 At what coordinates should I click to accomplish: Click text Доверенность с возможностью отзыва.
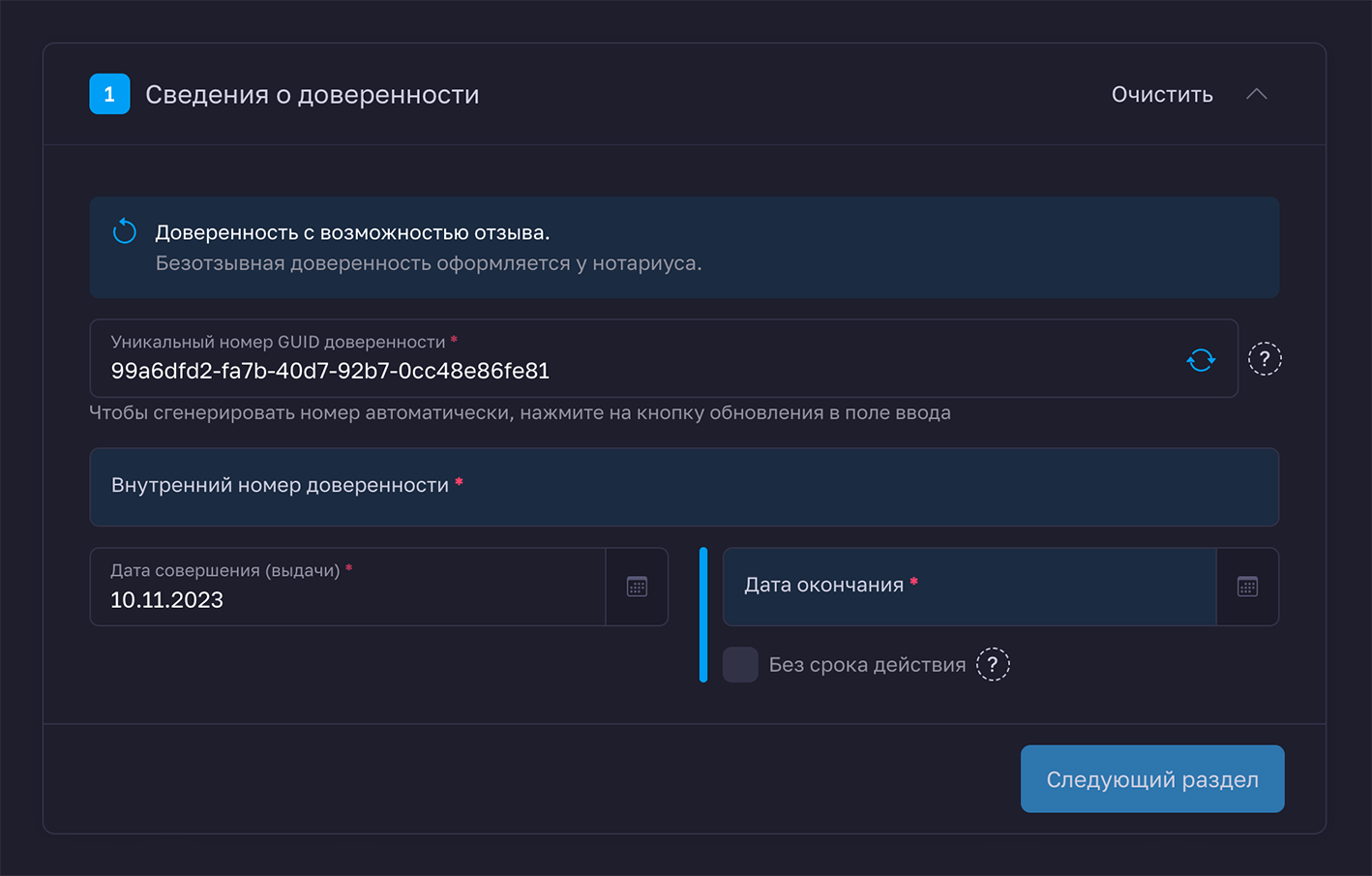click(352, 233)
